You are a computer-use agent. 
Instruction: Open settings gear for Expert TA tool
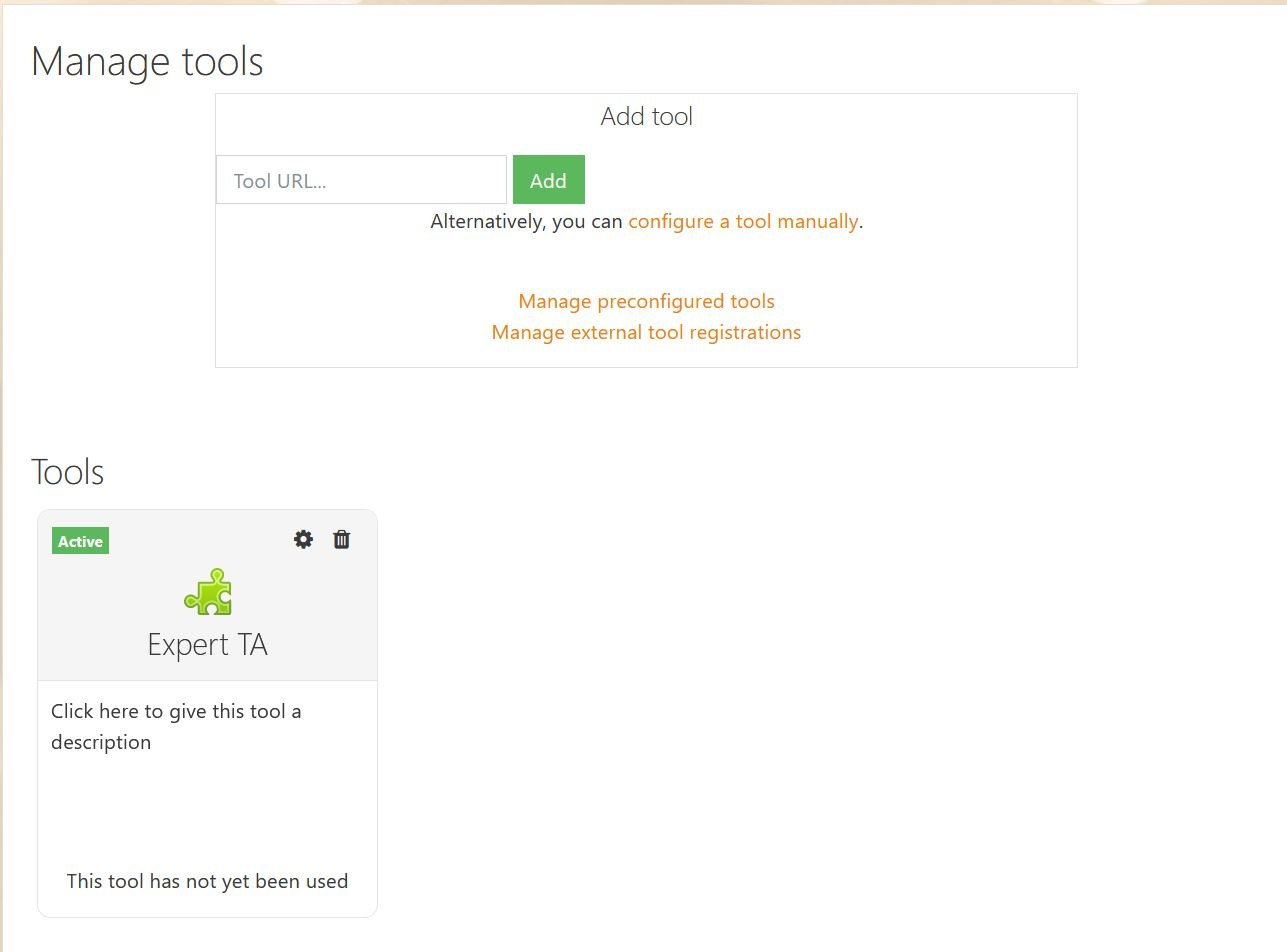click(x=303, y=539)
